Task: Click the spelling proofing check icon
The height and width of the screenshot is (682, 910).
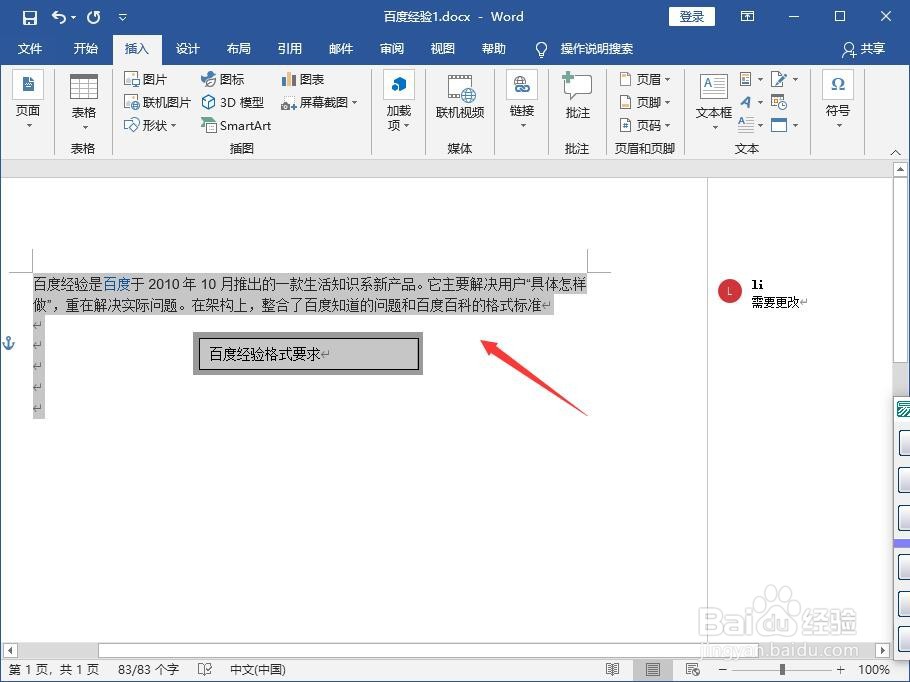Action: 205,670
